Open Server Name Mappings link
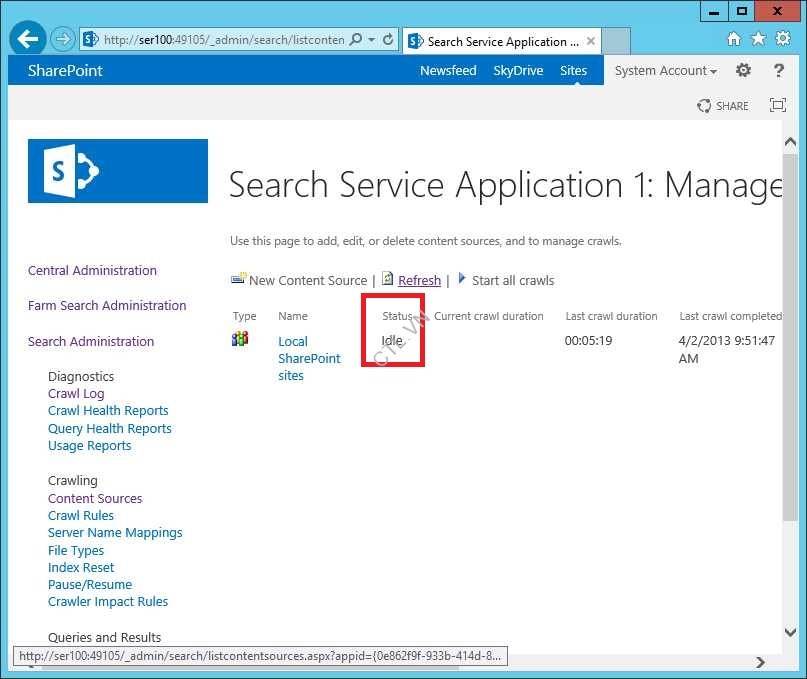This screenshot has height=679, width=807. [115, 533]
